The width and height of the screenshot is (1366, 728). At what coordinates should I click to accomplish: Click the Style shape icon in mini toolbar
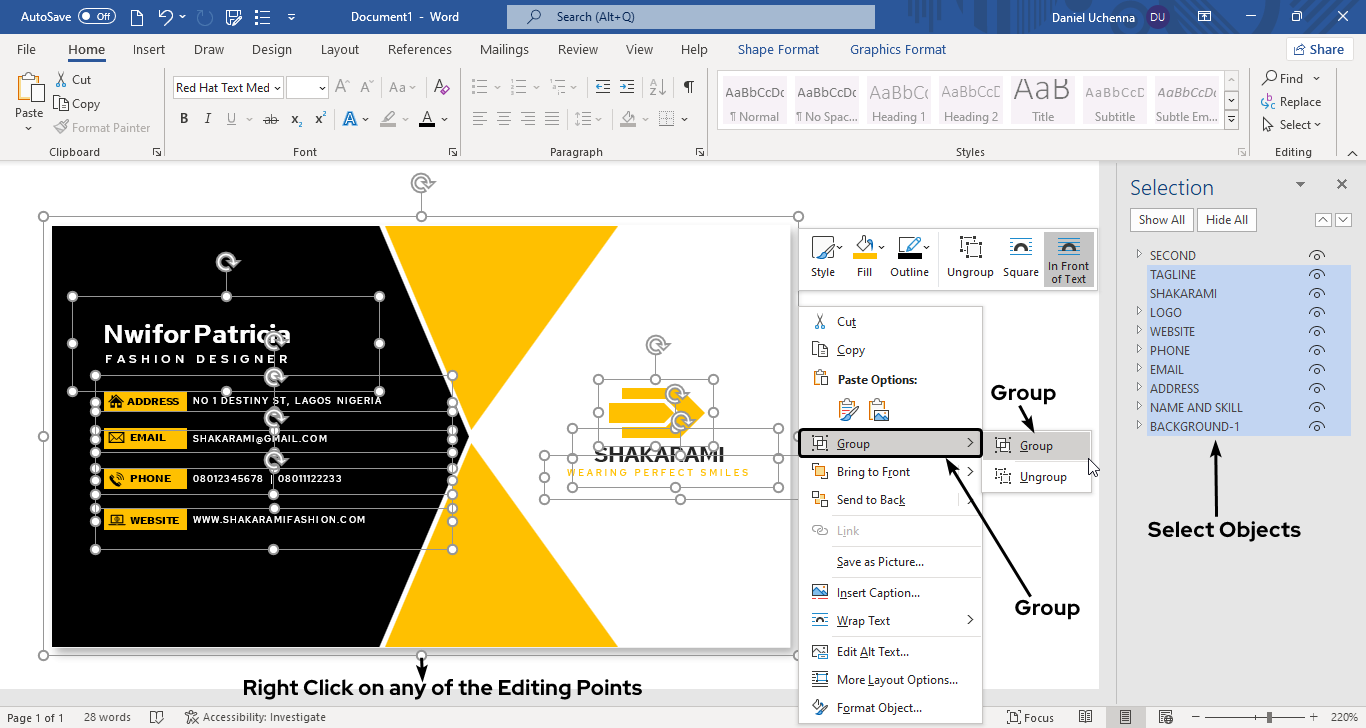tap(822, 248)
